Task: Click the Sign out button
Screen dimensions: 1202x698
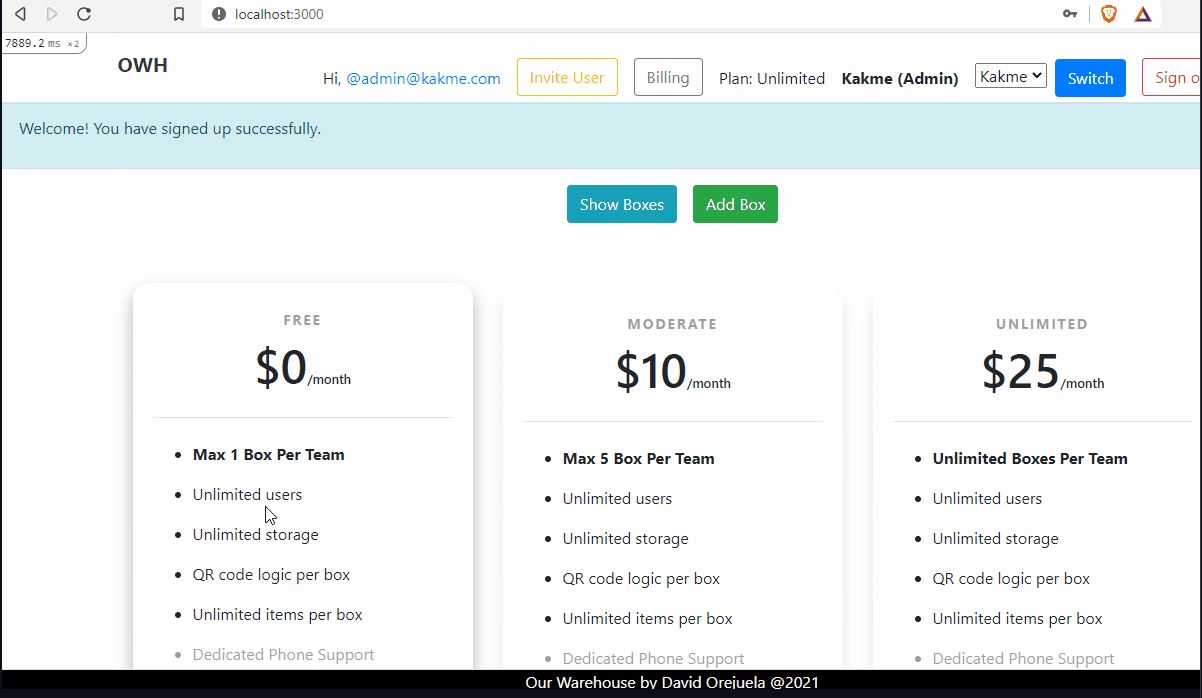Action: coord(1172,78)
